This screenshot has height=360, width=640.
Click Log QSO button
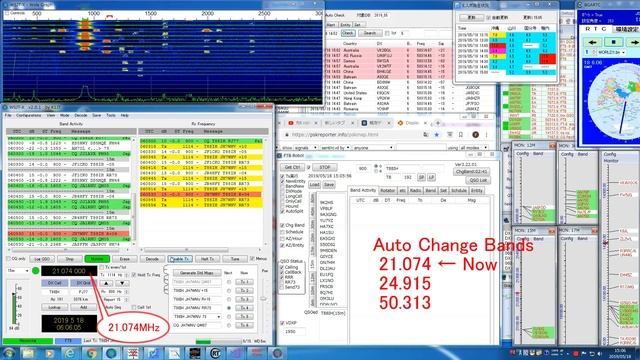point(42,259)
